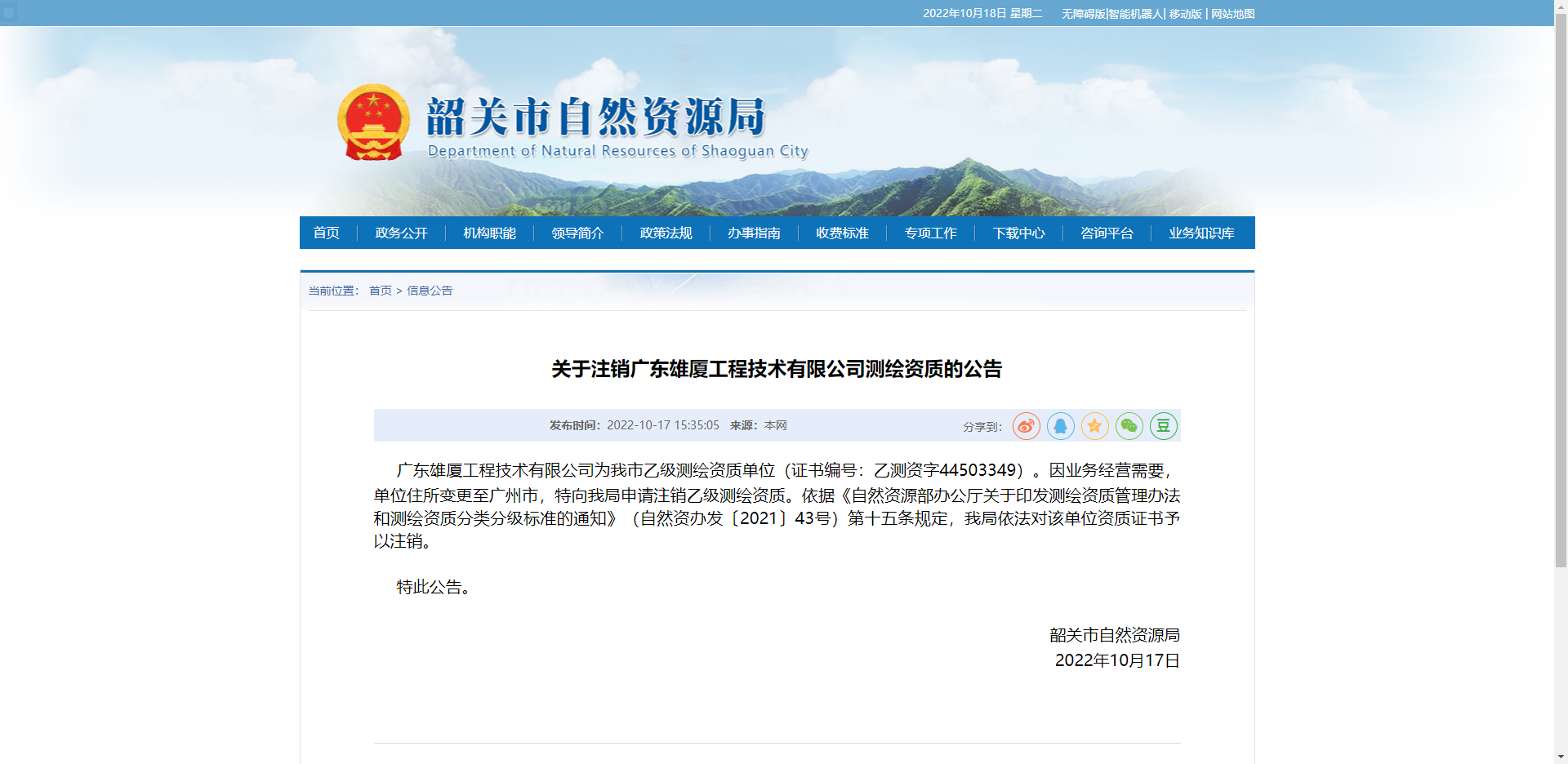Share the article to Douban

(1163, 425)
